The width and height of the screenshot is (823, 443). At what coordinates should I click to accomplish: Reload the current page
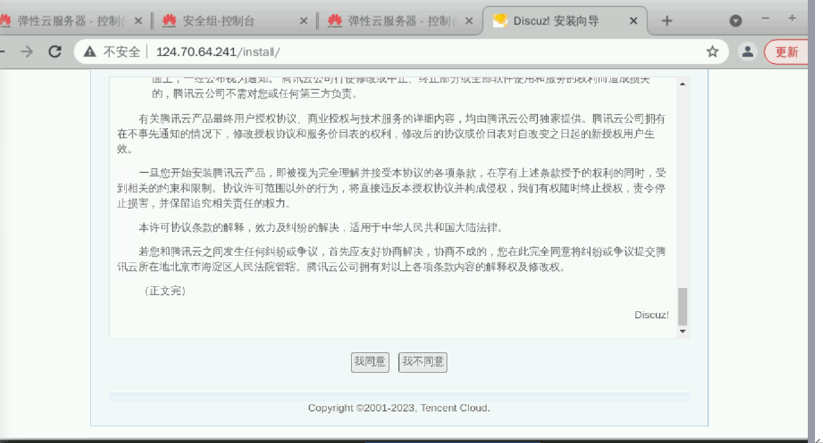pyautogui.click(x=55, y=52)
